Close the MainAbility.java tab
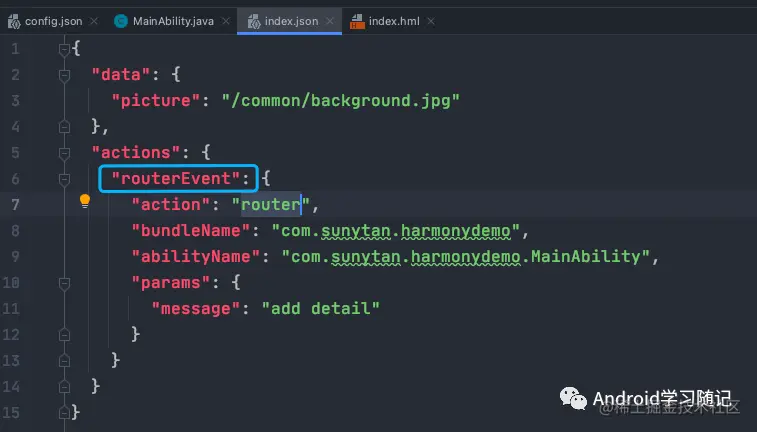 point(225,21)
